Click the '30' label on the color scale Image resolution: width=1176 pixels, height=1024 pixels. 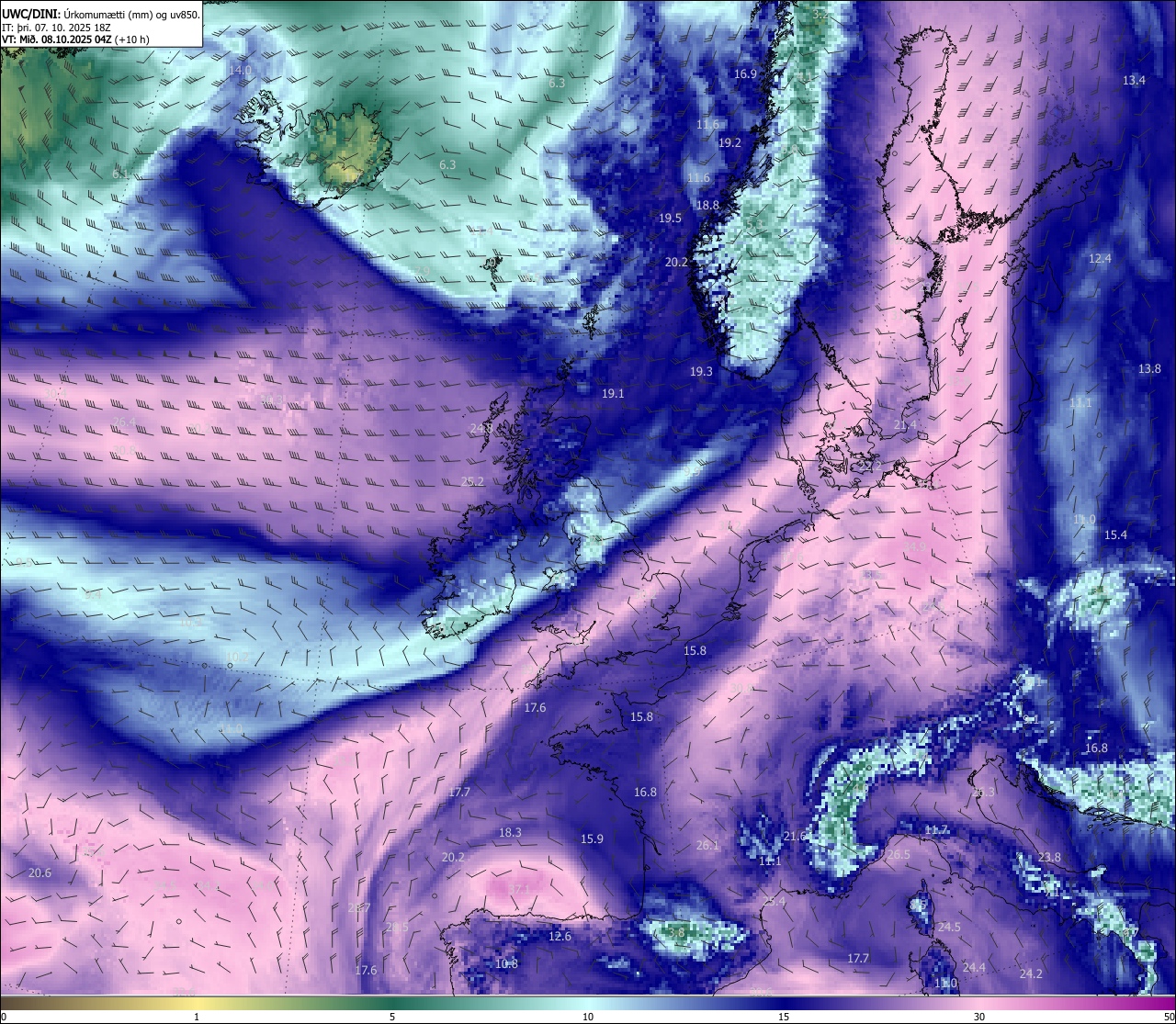(x=979, y=1017)
